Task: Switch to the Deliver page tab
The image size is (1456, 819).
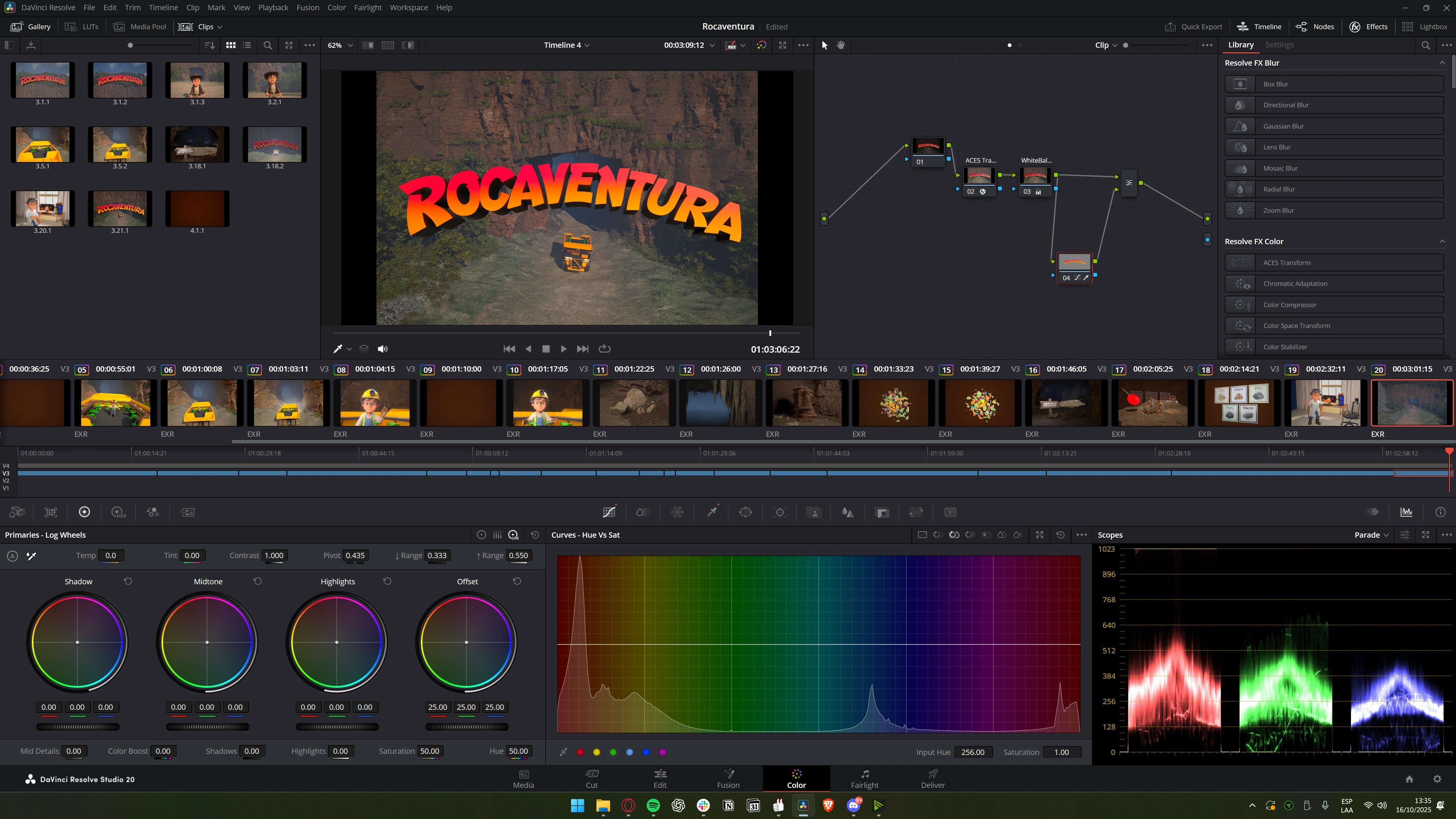Action: pyautogui.click(x=933, y=778)
